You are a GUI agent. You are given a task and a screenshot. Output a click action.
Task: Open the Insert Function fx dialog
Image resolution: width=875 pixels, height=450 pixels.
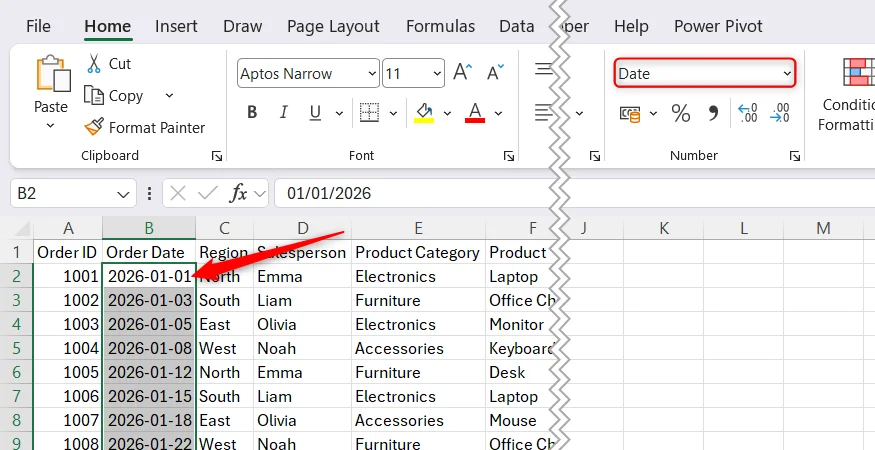(238, 194)
